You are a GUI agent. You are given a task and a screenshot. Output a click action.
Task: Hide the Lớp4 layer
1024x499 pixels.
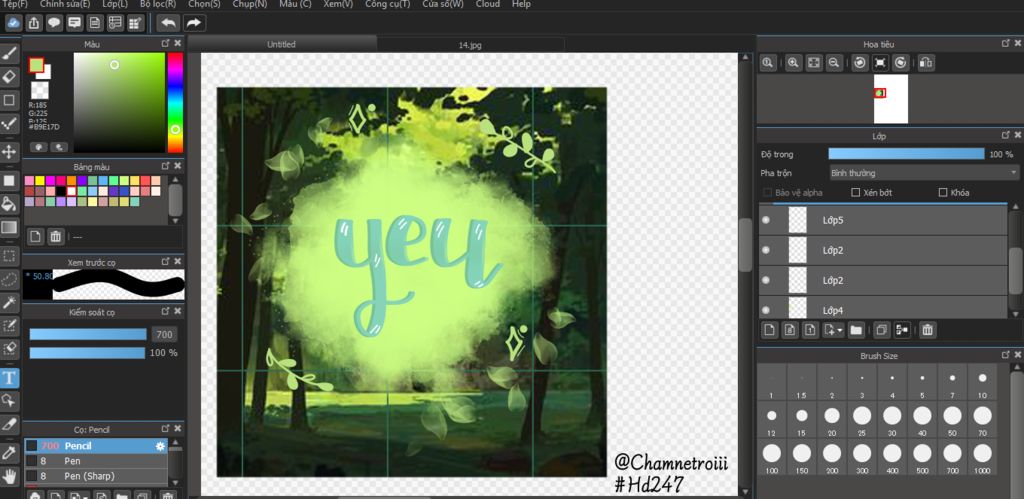(x=765, y=310)
